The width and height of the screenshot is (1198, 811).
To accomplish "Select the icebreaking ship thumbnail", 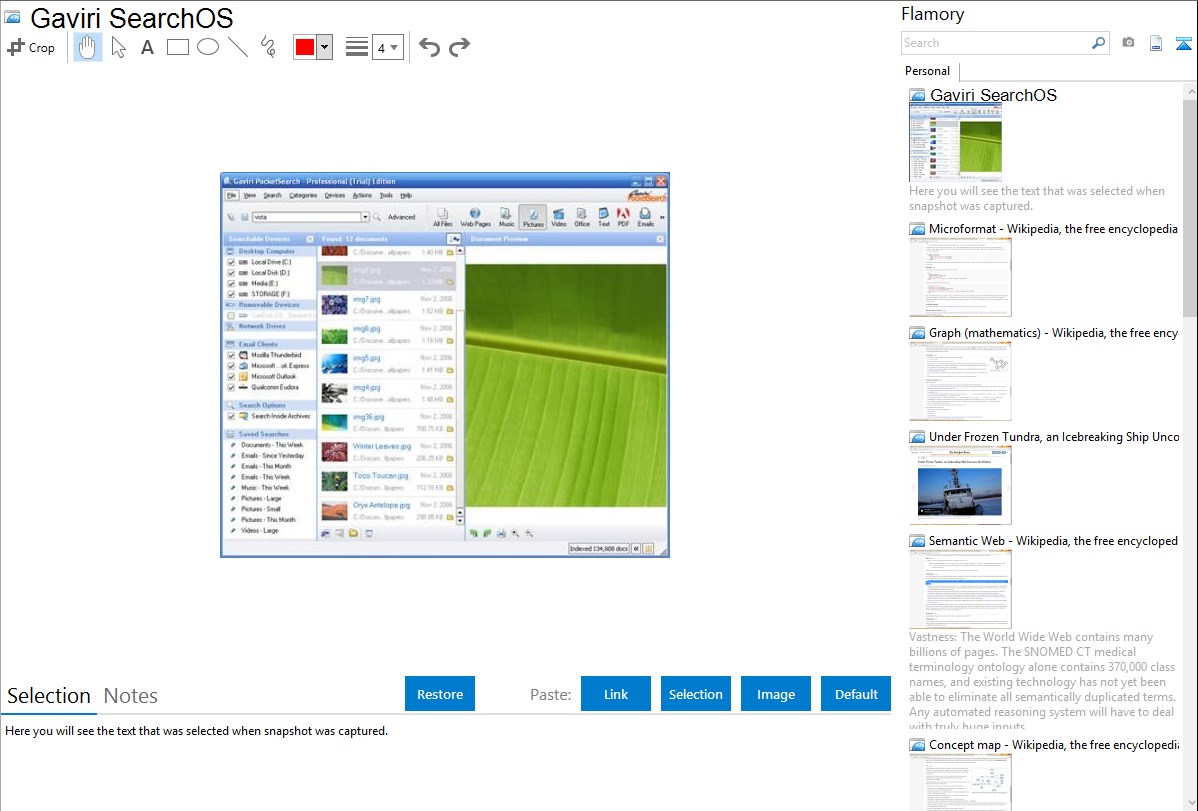I will (x=960, y=485).
